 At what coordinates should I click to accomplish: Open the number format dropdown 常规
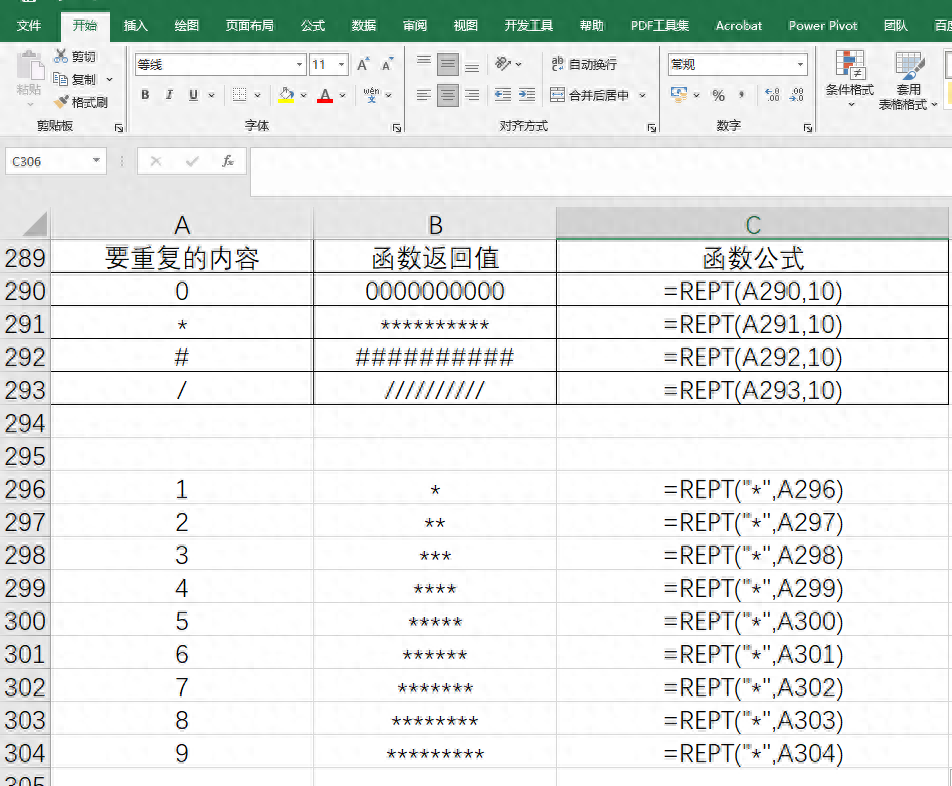click(800, 64)
